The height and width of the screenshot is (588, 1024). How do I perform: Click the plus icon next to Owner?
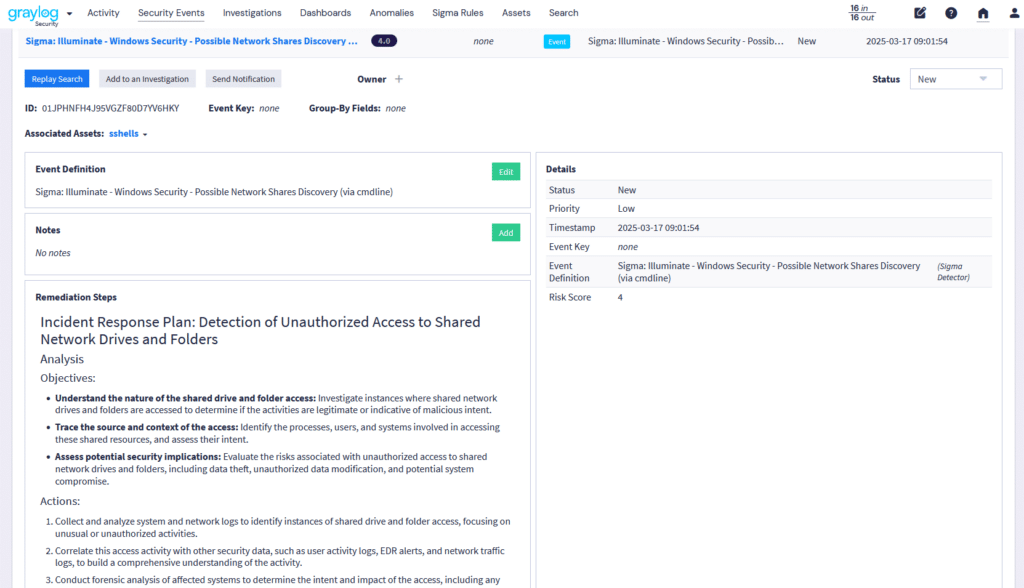tap(399, 79)
